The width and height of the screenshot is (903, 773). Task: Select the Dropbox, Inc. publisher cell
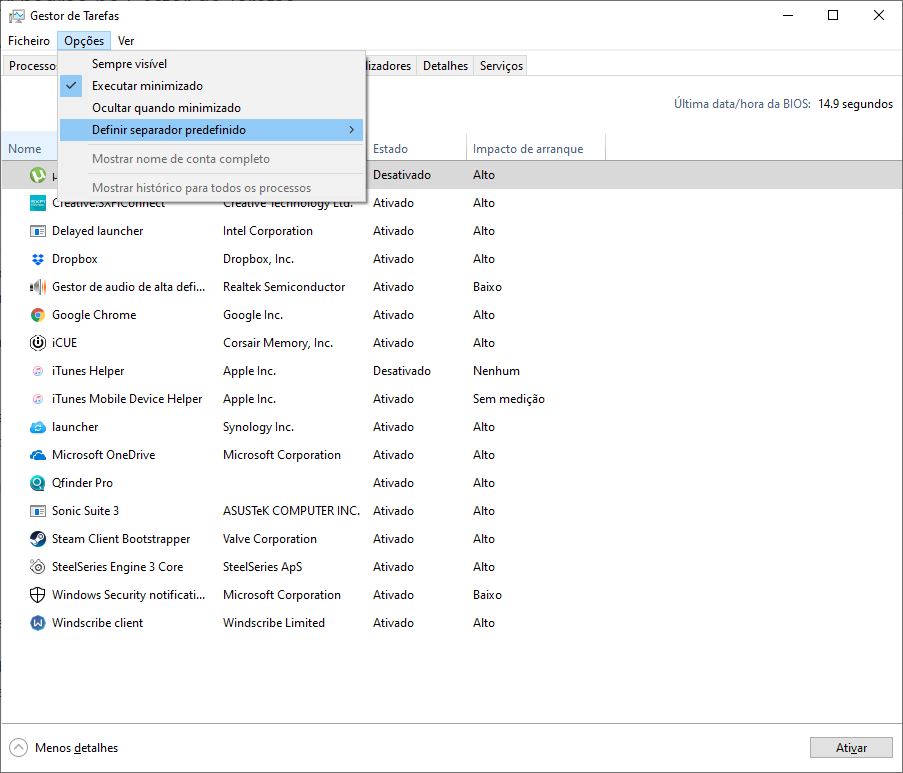(258, 259)
